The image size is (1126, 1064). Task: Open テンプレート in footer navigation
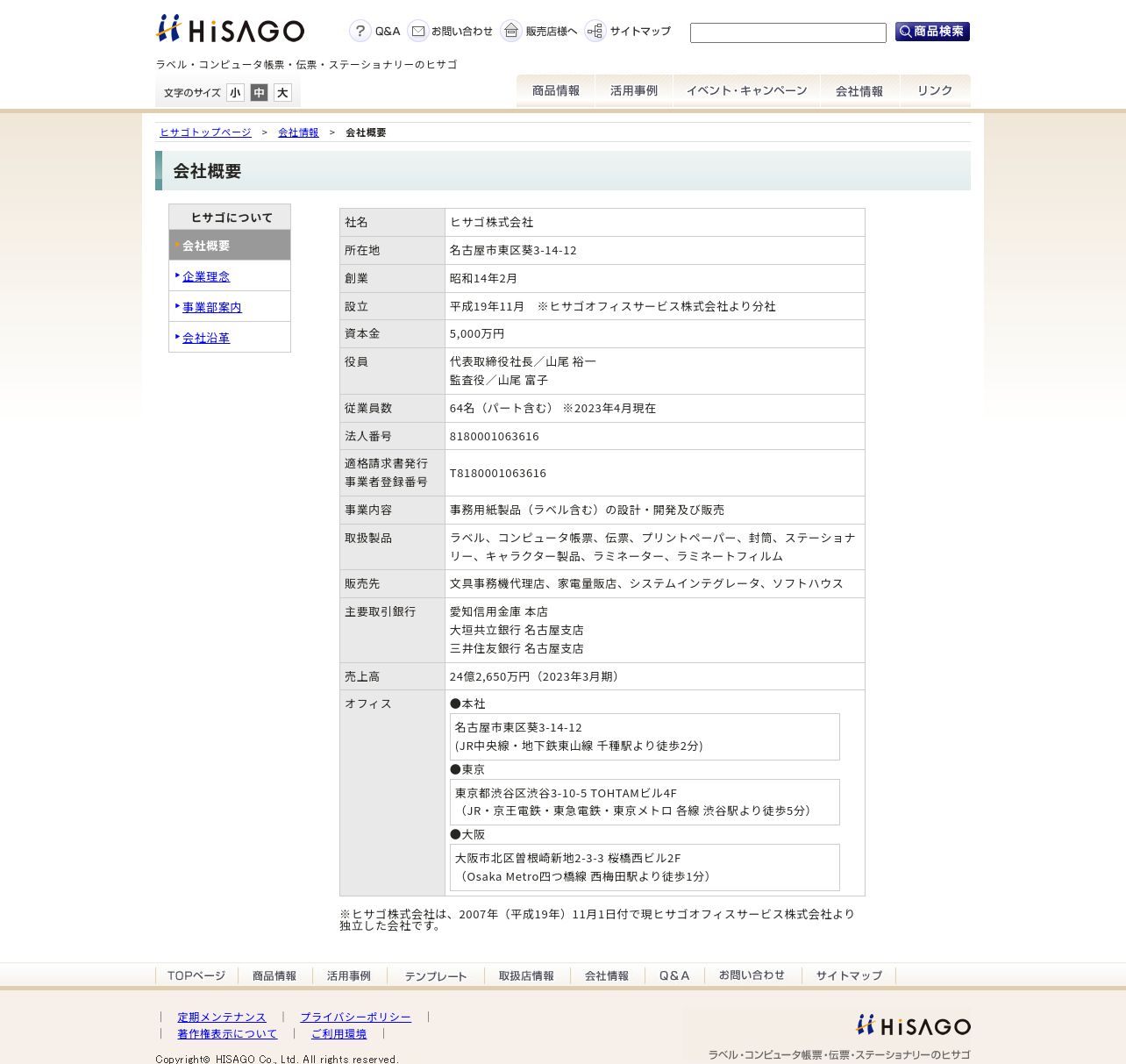436,975
